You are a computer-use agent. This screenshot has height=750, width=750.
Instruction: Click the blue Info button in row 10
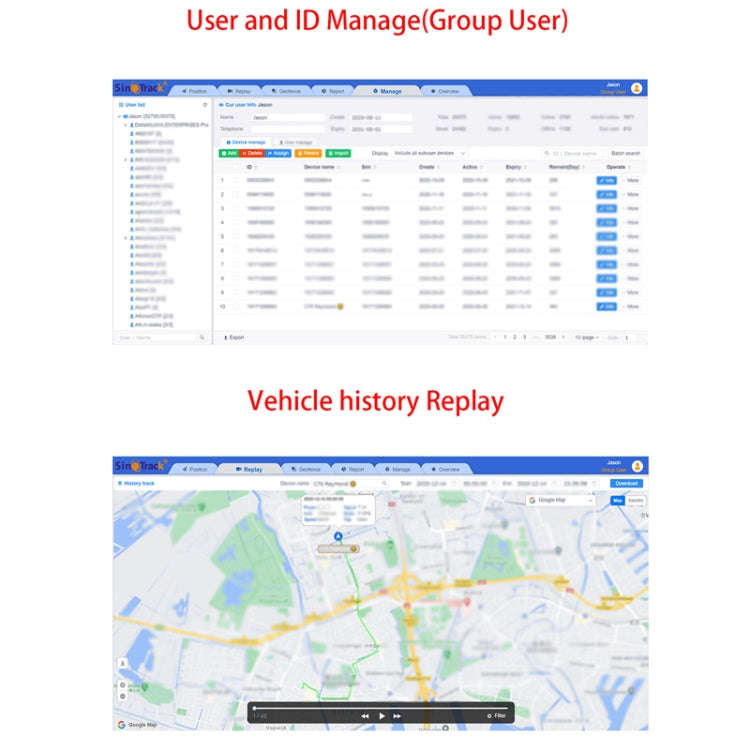pos(607,306)
